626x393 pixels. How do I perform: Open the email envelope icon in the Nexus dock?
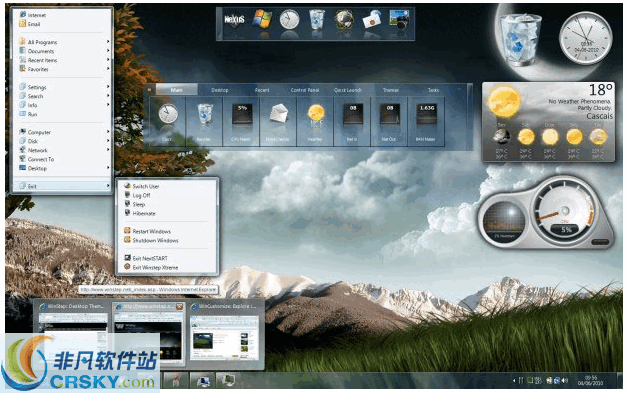372,19
